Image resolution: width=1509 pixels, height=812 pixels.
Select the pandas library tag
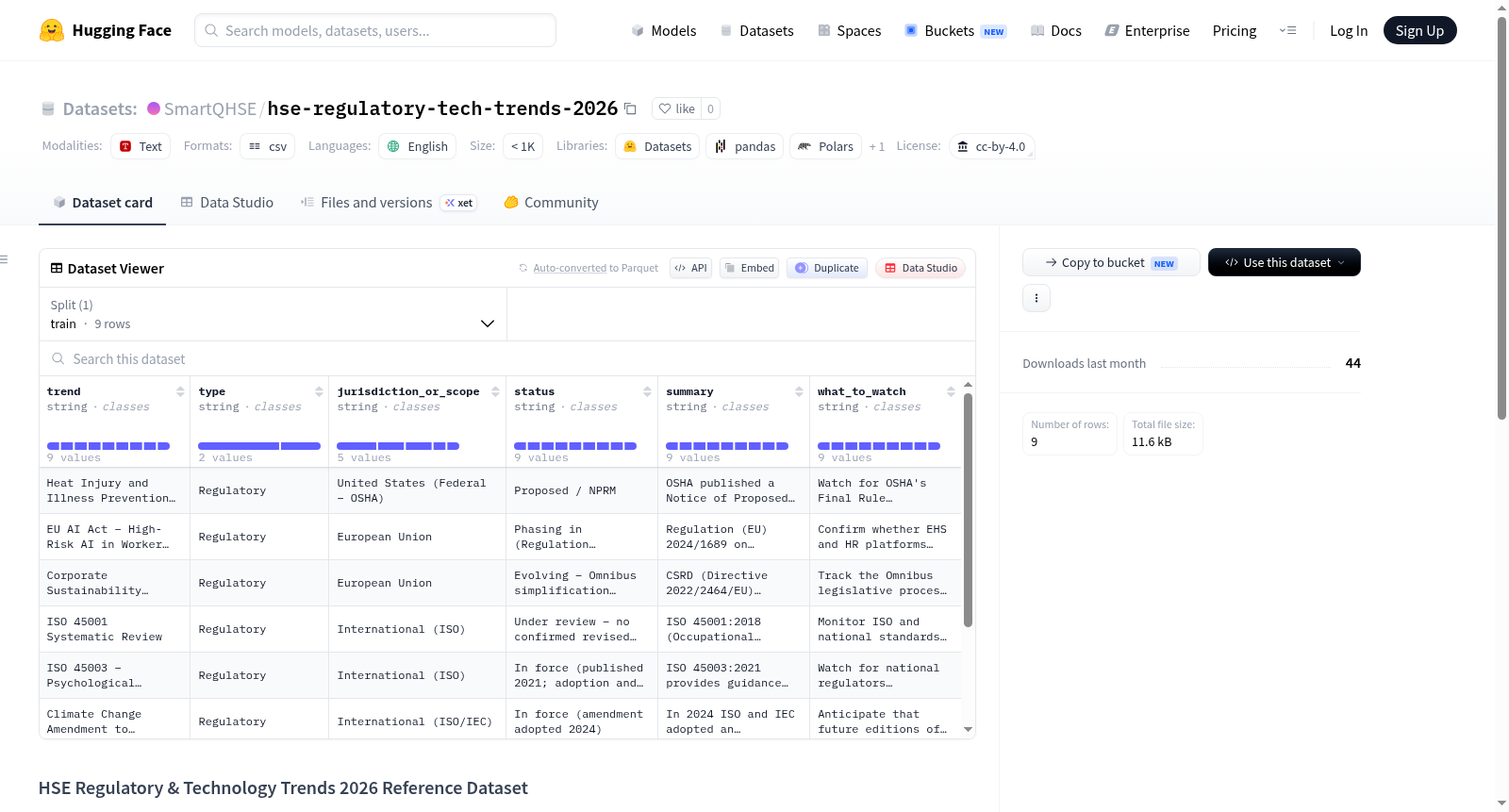point(744,146)
